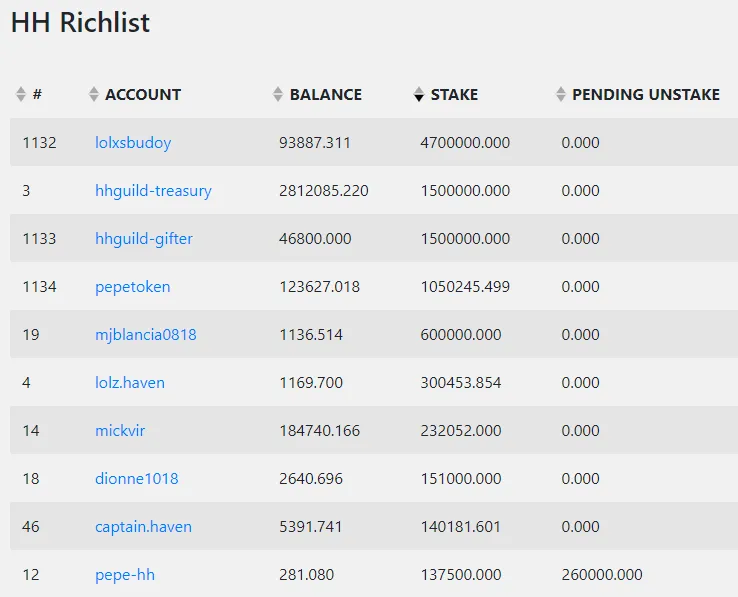Open mjblancia0818 account link
The width and height of the screenshot is (738, 597).
click(146, 335)
